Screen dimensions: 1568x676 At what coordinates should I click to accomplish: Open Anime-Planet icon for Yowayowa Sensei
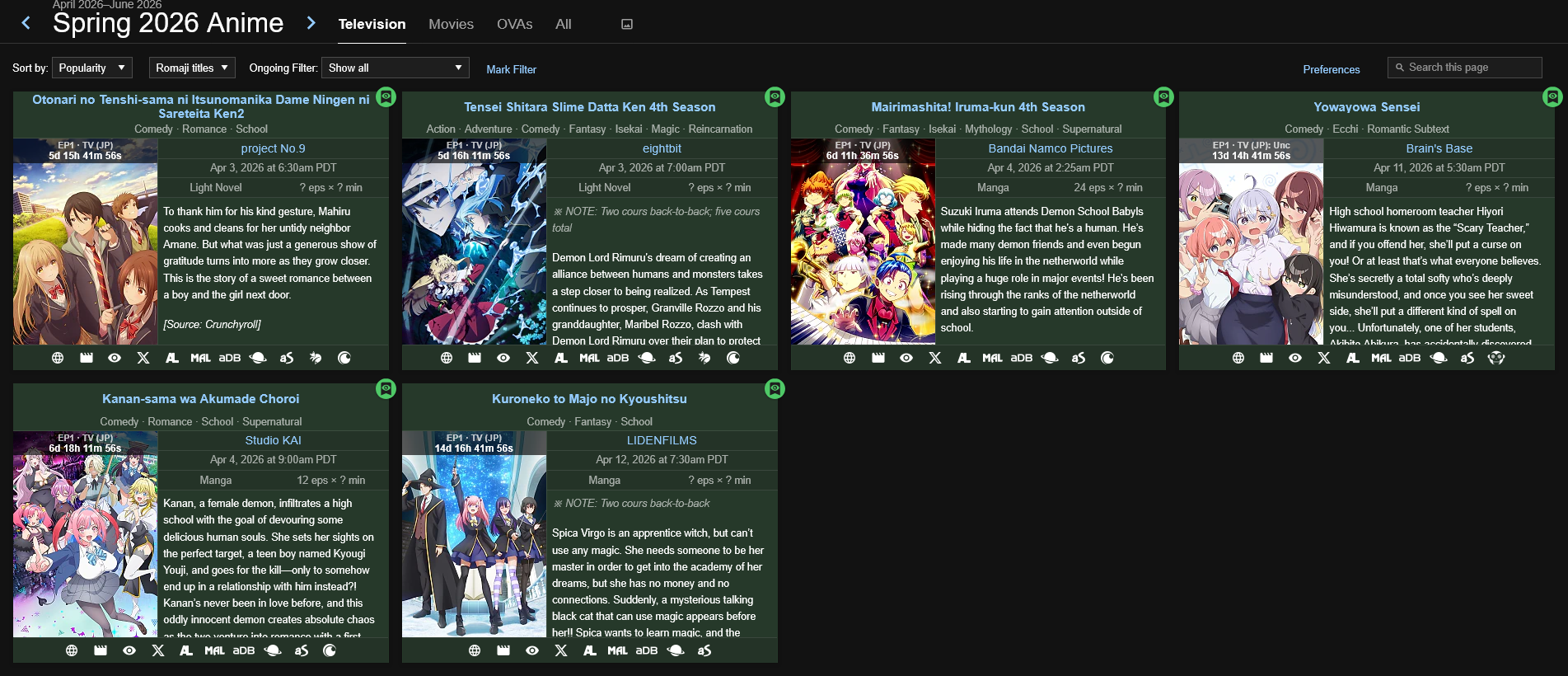(1439, 358)
